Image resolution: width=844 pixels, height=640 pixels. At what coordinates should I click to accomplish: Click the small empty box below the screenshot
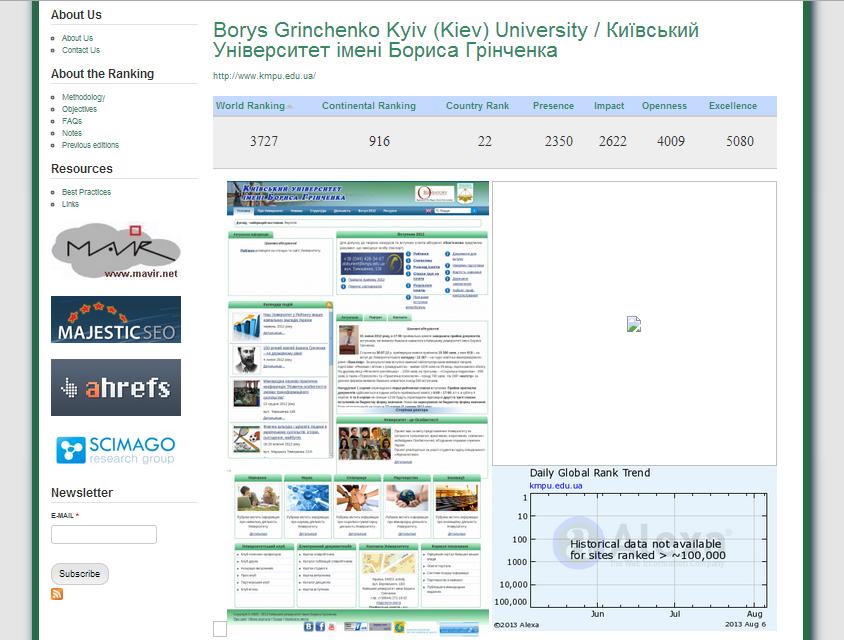coord(220,629)
